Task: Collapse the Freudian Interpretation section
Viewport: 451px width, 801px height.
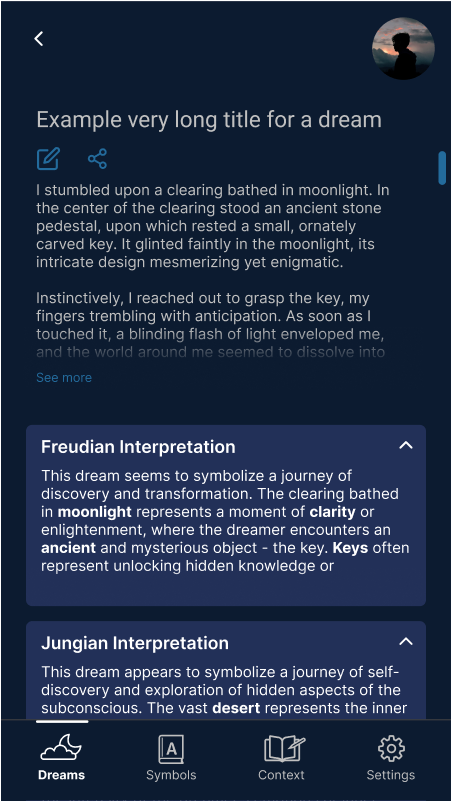Action: [406, 445]
